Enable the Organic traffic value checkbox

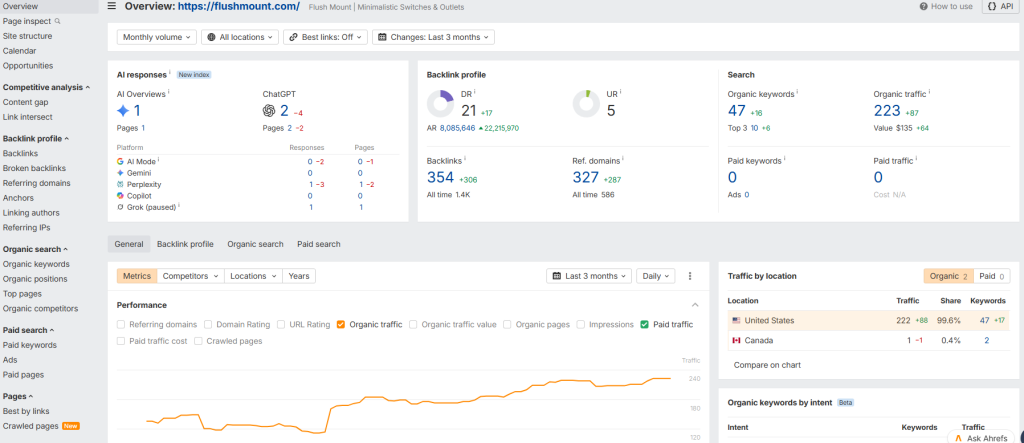click(413, 324)
